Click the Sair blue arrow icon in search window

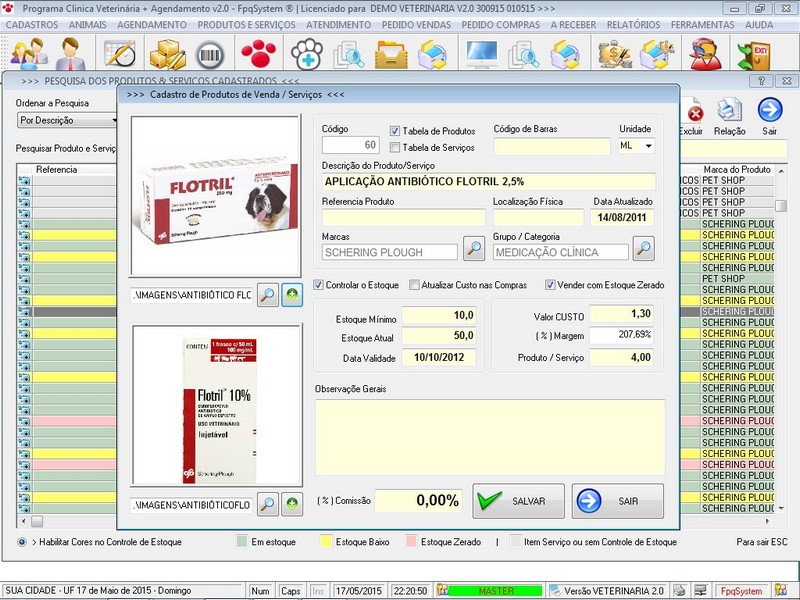coord(770,110)
